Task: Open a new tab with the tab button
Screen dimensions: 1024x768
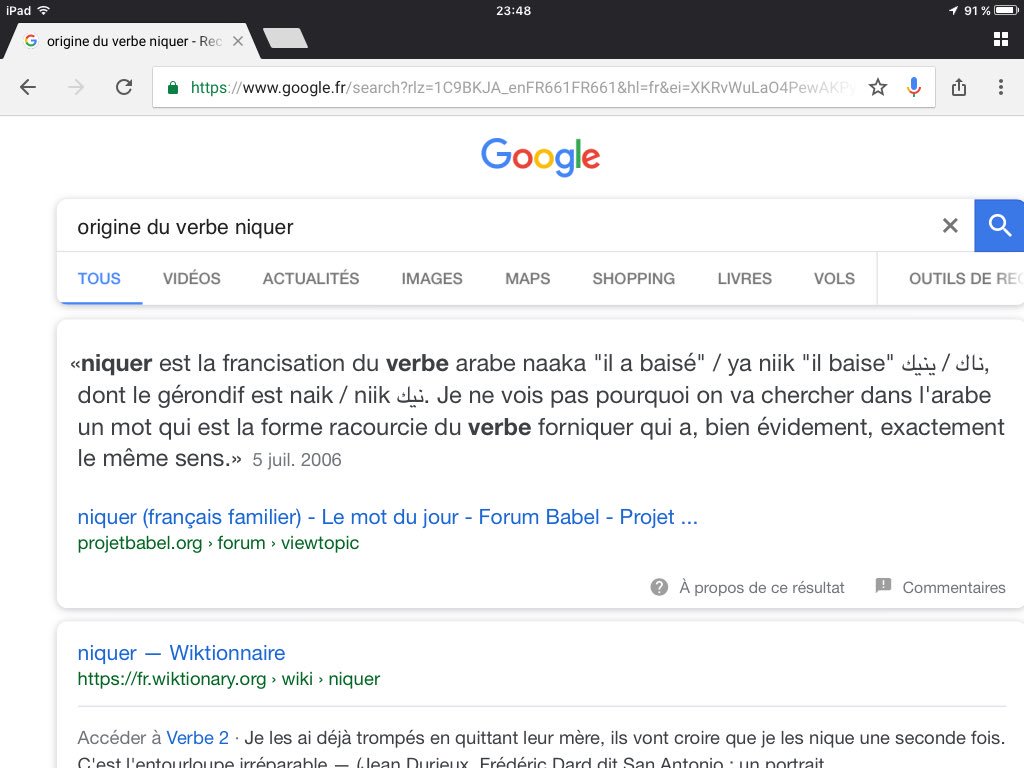Action: (285, 38)
